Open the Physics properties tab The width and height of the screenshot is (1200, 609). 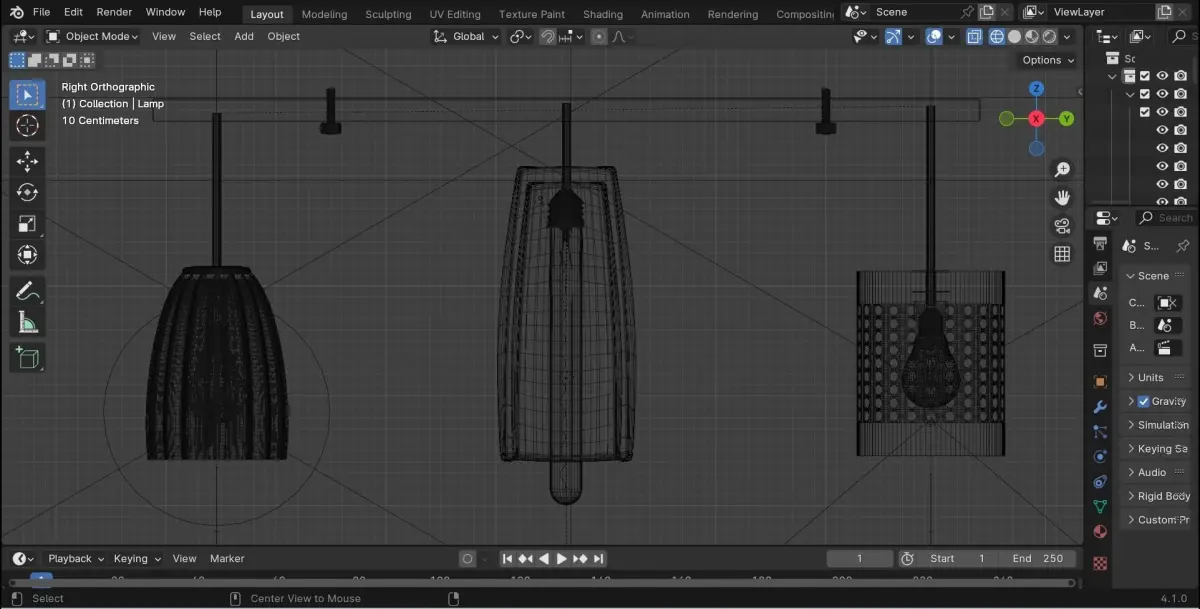pos(1100,457)
